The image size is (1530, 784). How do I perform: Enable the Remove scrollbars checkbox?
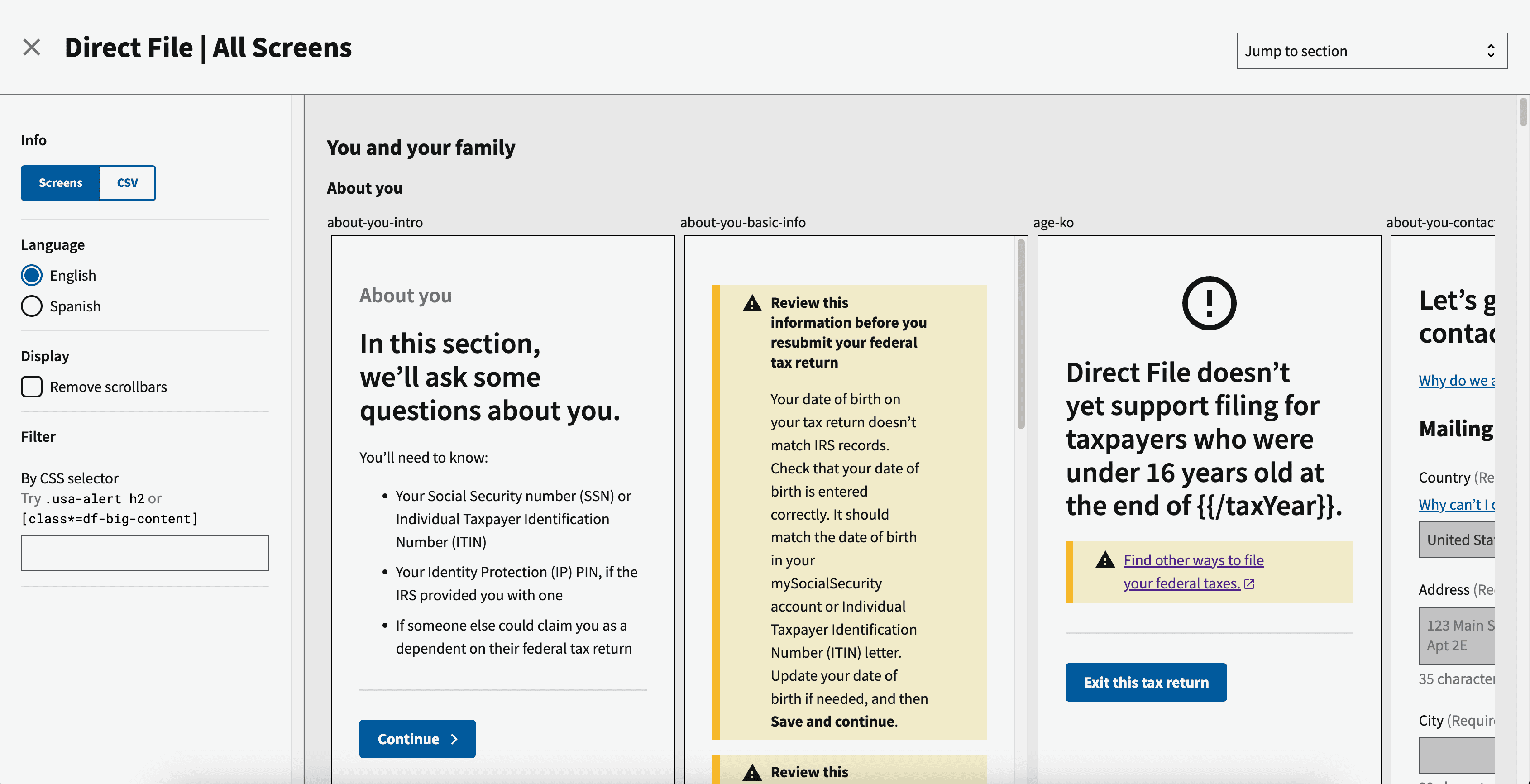coord(32,387)
